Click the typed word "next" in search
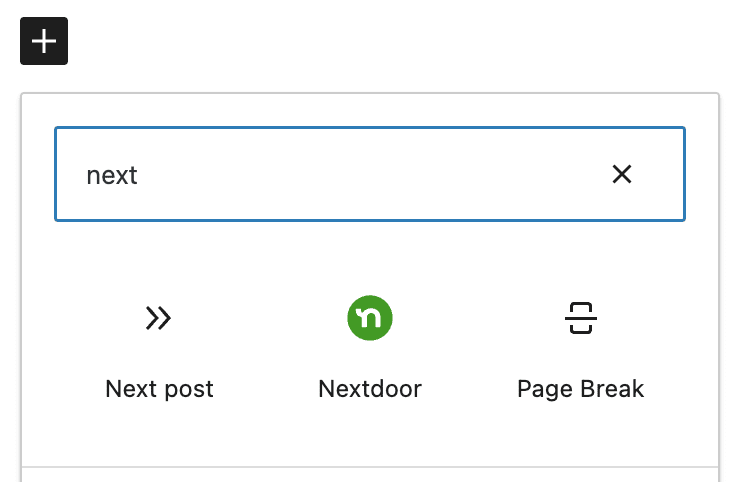This screenshot has width=738, height=482. pyautogui.click(x=112, y=176)
